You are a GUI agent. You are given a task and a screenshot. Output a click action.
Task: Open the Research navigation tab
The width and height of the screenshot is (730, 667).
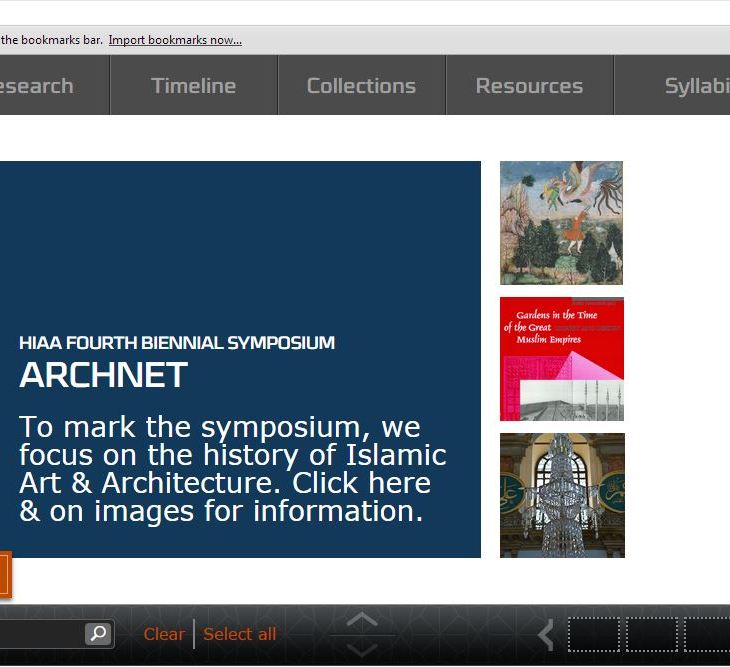point(40,86)
